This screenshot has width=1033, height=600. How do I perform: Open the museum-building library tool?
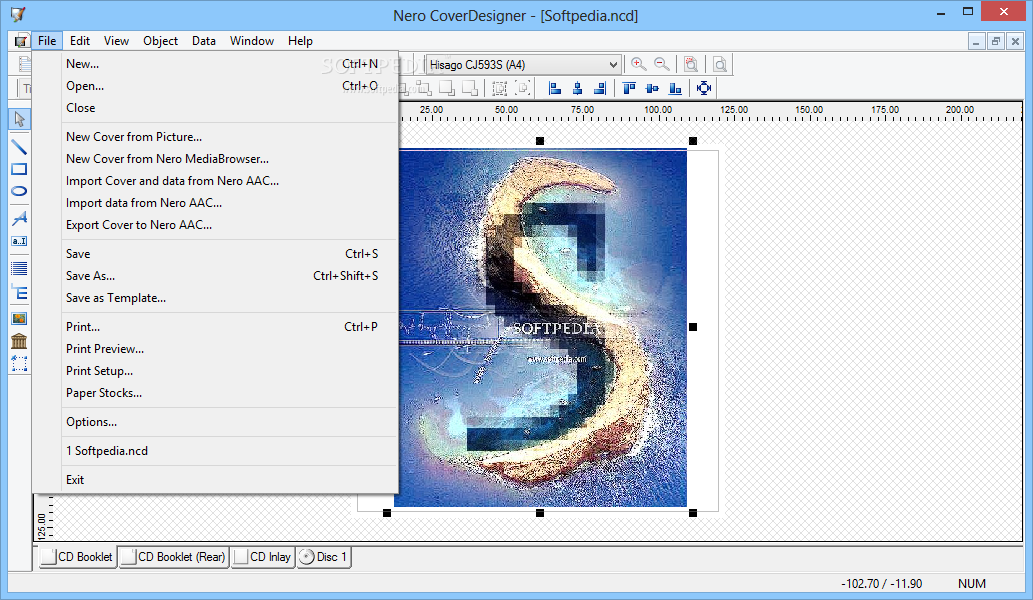(x=19, y=341)
